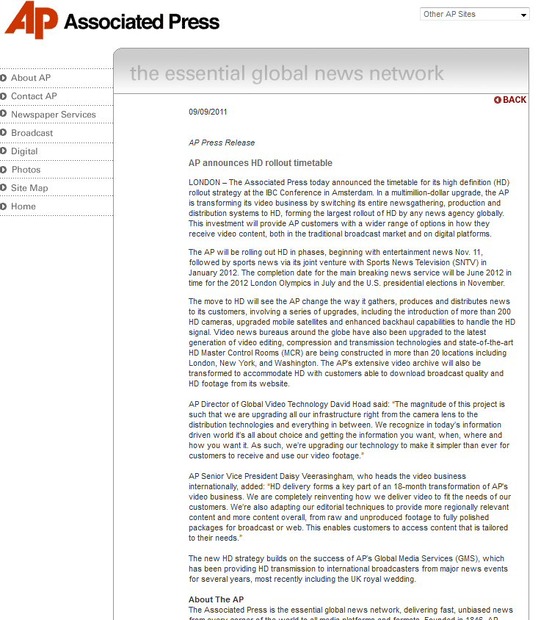Viewport: 541px width, 620px height.
Task: Click paragraph starting 'The AP will be rolling out'
Action: pos(350,268)
